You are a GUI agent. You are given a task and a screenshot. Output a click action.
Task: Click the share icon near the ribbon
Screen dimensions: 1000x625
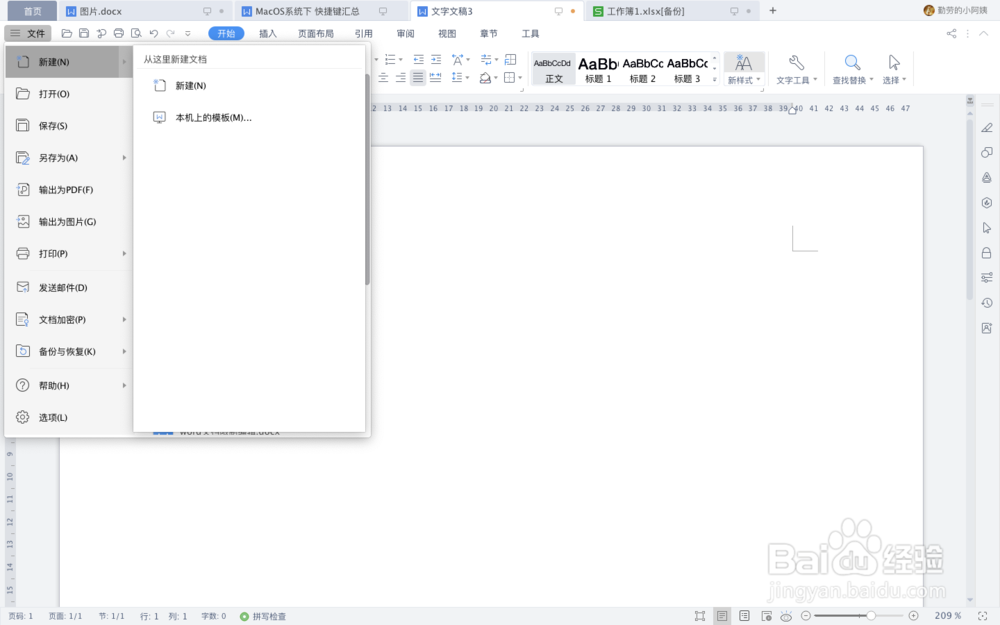coord(951,33)
